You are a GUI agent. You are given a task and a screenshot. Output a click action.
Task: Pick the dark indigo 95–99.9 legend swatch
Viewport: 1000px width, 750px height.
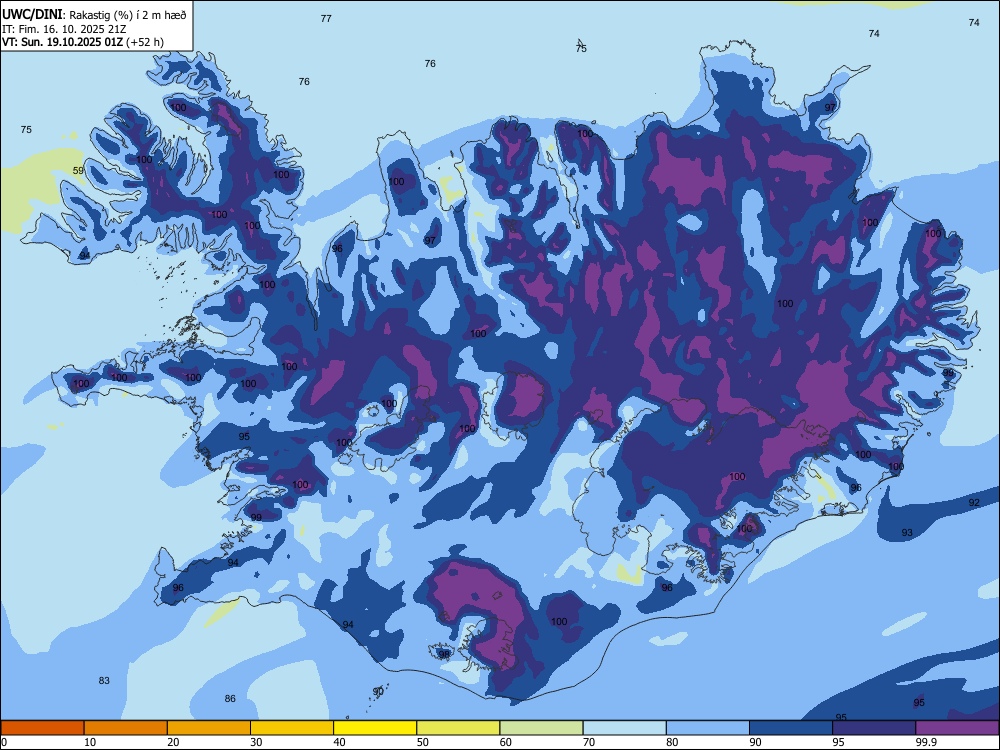tap(874, 728)
